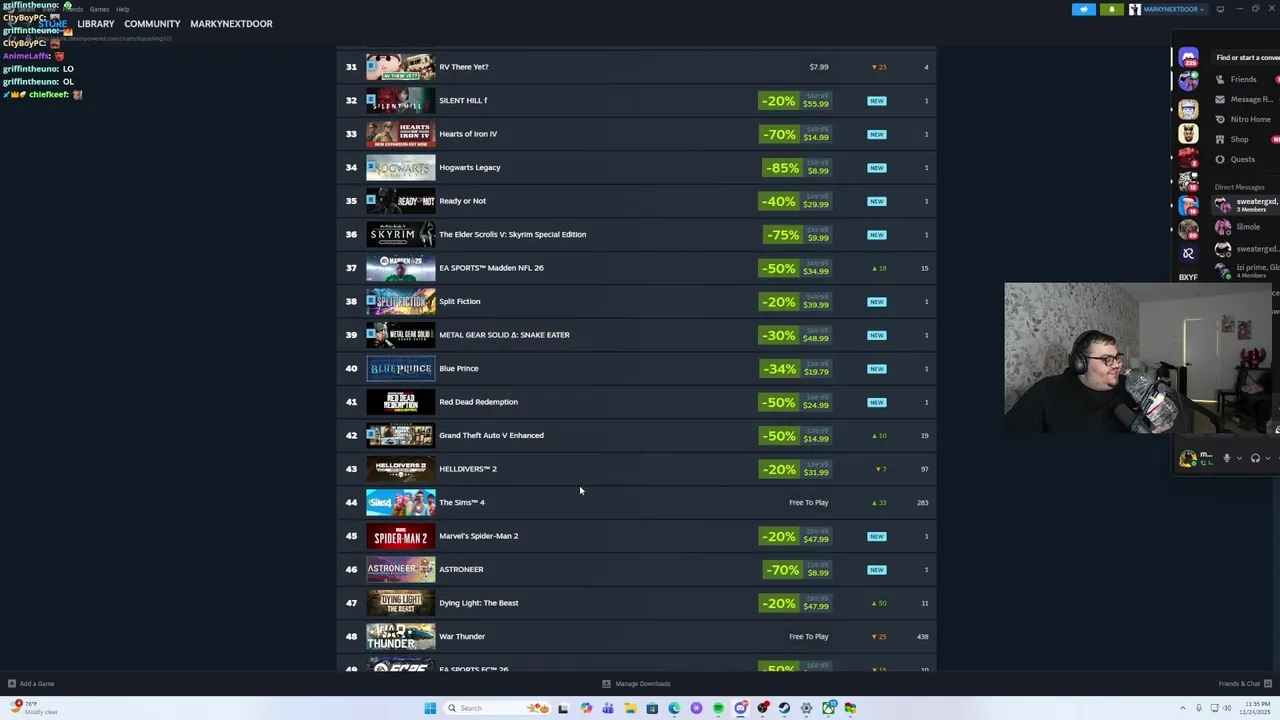Open the Discord server with crowned face avatar
Image resolution: width=1280 pixels, height=720 pixels.
point(1188,133)
